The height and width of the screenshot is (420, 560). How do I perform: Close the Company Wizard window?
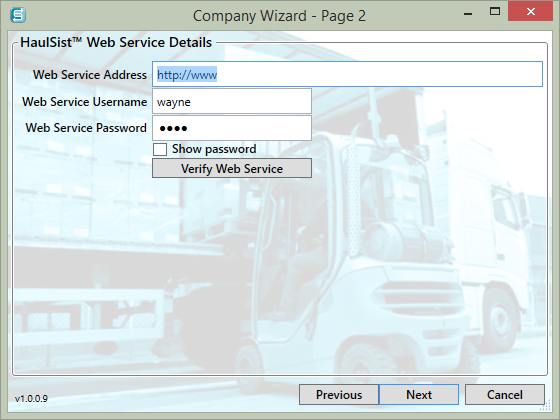pos(530,12)
